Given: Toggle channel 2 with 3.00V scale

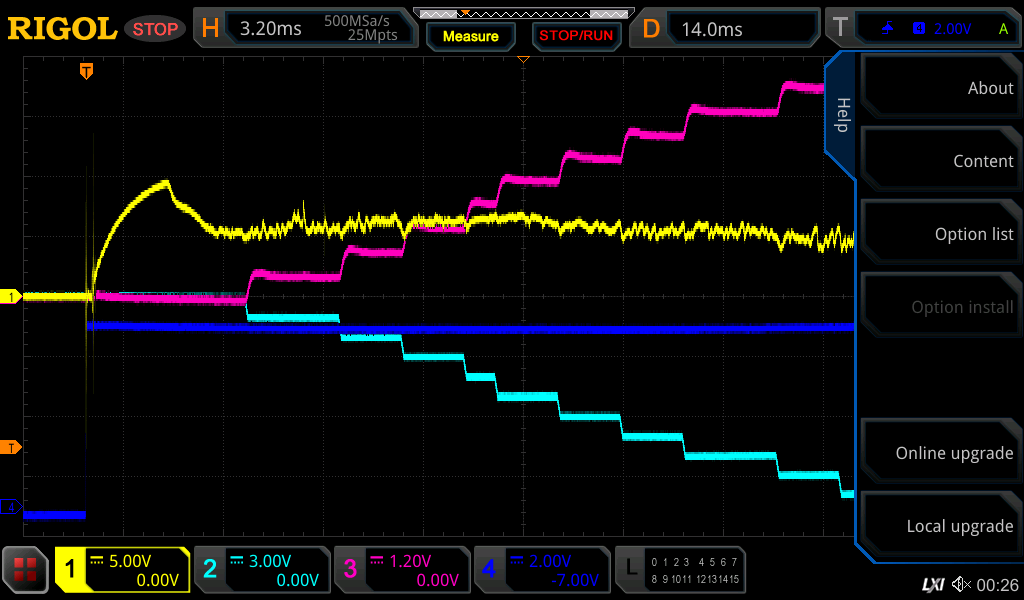Looking at the screenshot, I should click(261, 570).
